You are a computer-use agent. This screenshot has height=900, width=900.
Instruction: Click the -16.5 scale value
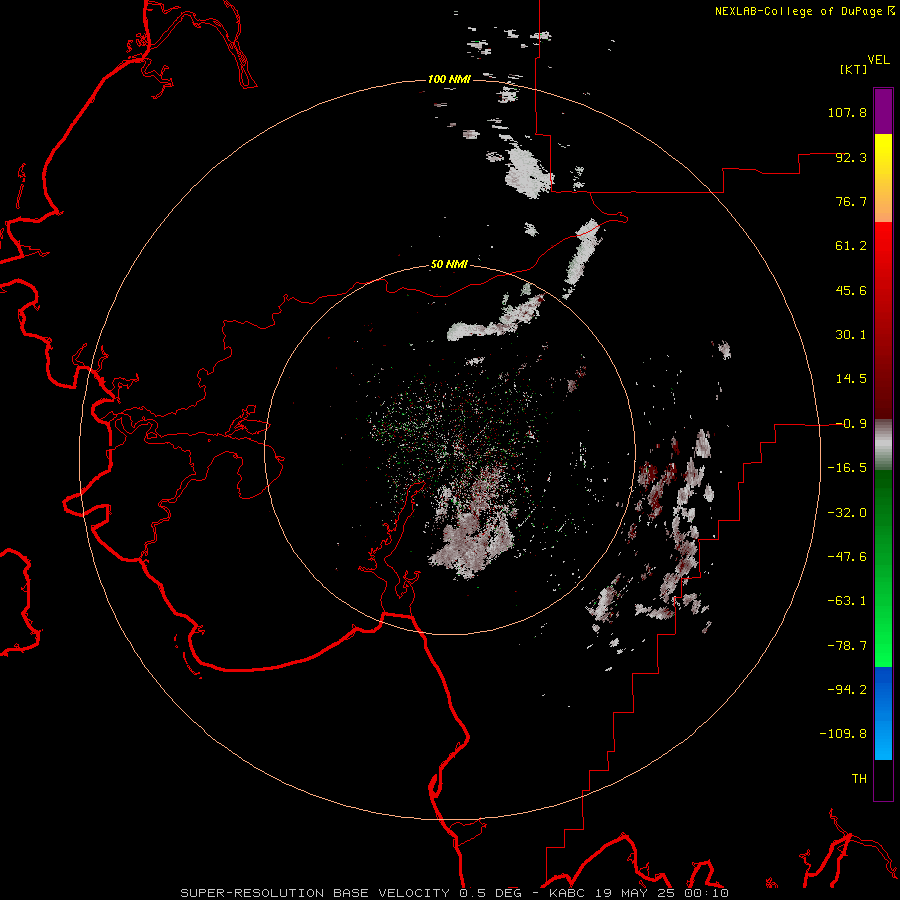(847, 468)
